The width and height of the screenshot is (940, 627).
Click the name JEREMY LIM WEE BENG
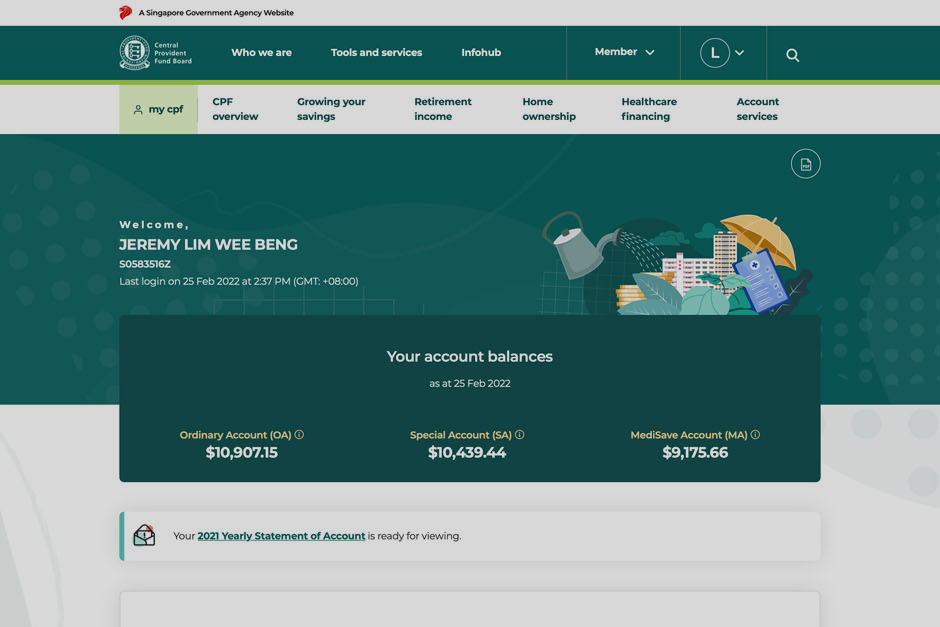click(x=209, y=245)
